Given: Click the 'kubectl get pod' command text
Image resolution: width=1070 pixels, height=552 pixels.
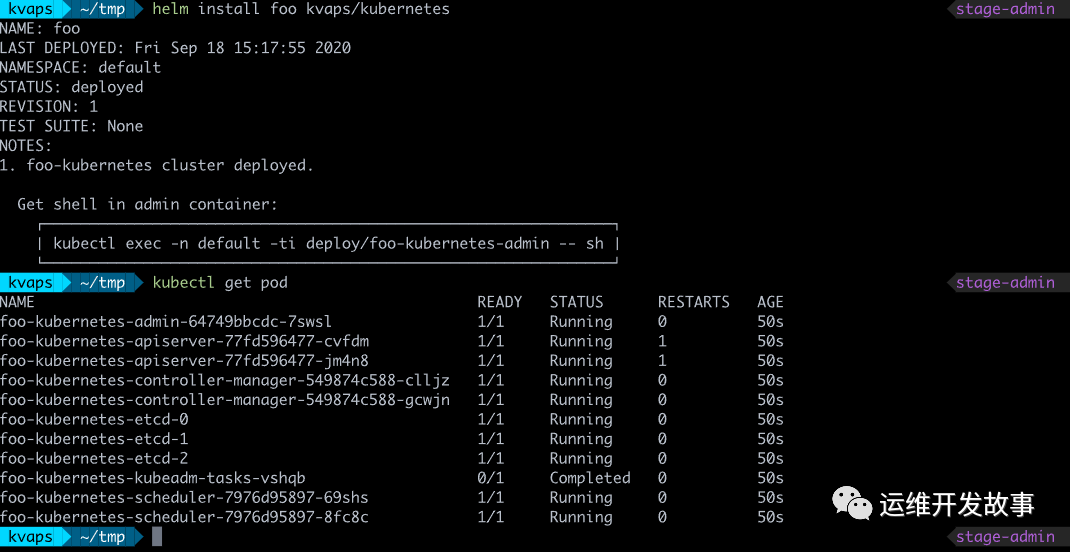Looking at the screenshot, I should tap(220, 282).
